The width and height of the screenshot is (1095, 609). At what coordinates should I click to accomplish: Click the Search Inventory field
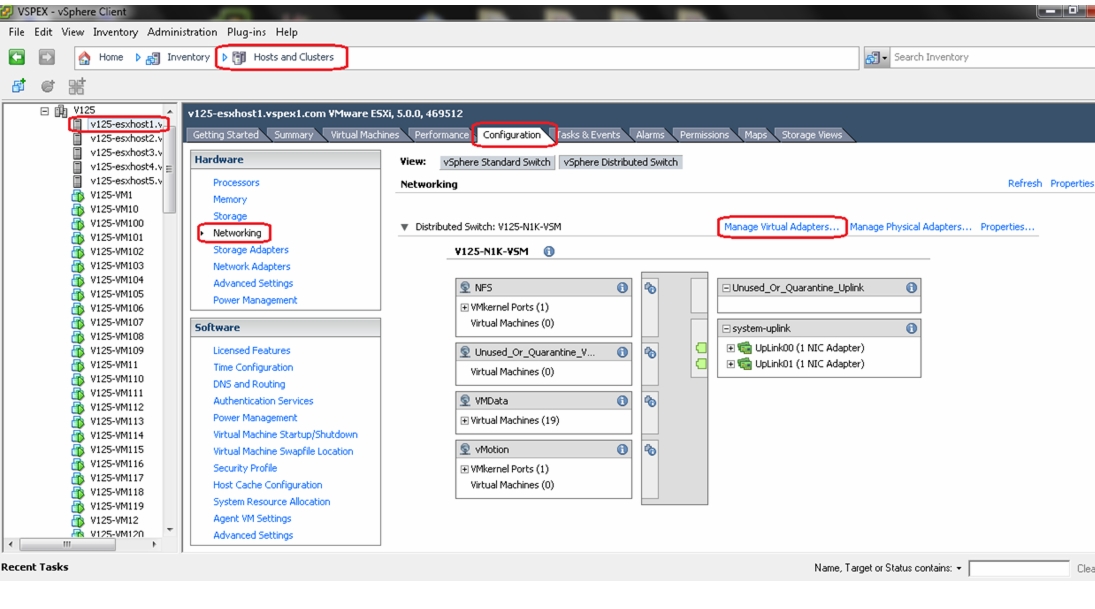coord(992,57)
